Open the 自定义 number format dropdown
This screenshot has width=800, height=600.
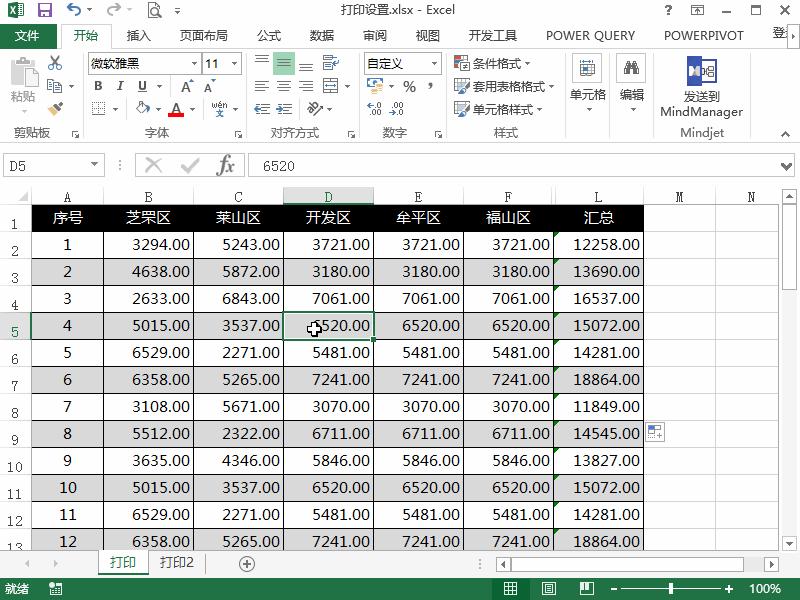(435, 63)
